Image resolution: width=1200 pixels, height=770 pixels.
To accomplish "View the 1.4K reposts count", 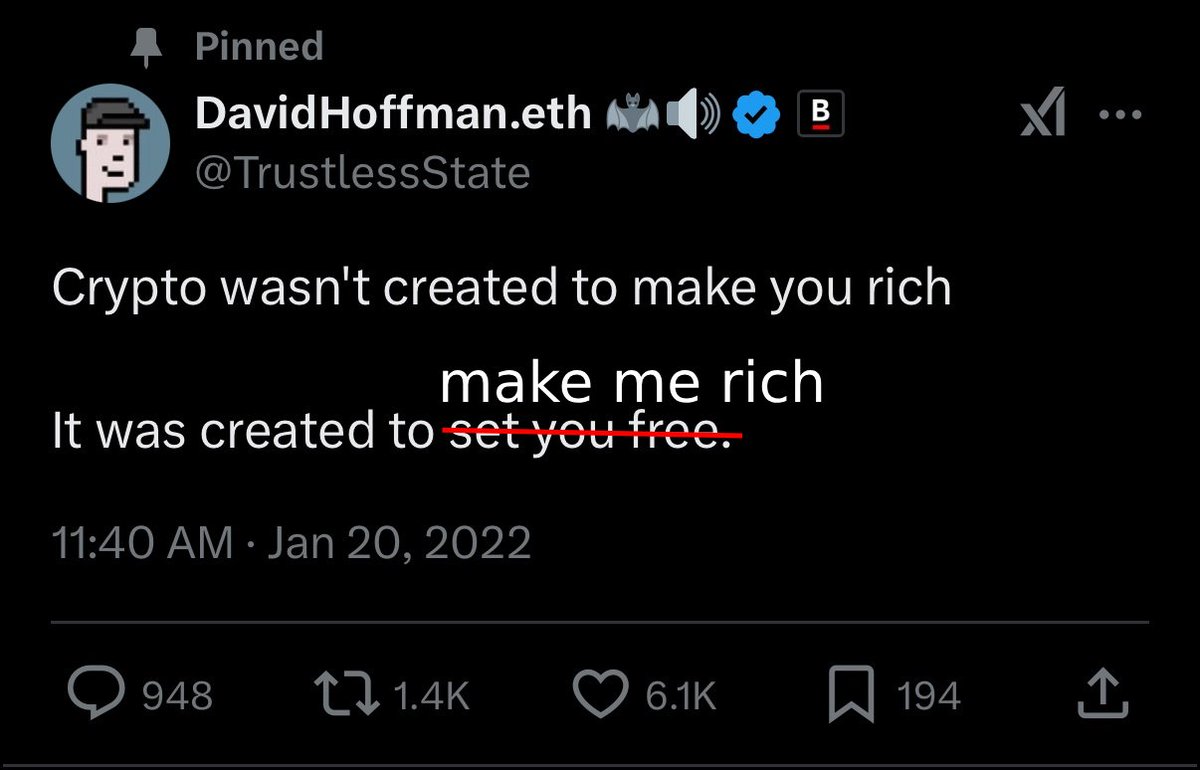I will point(432,695).
